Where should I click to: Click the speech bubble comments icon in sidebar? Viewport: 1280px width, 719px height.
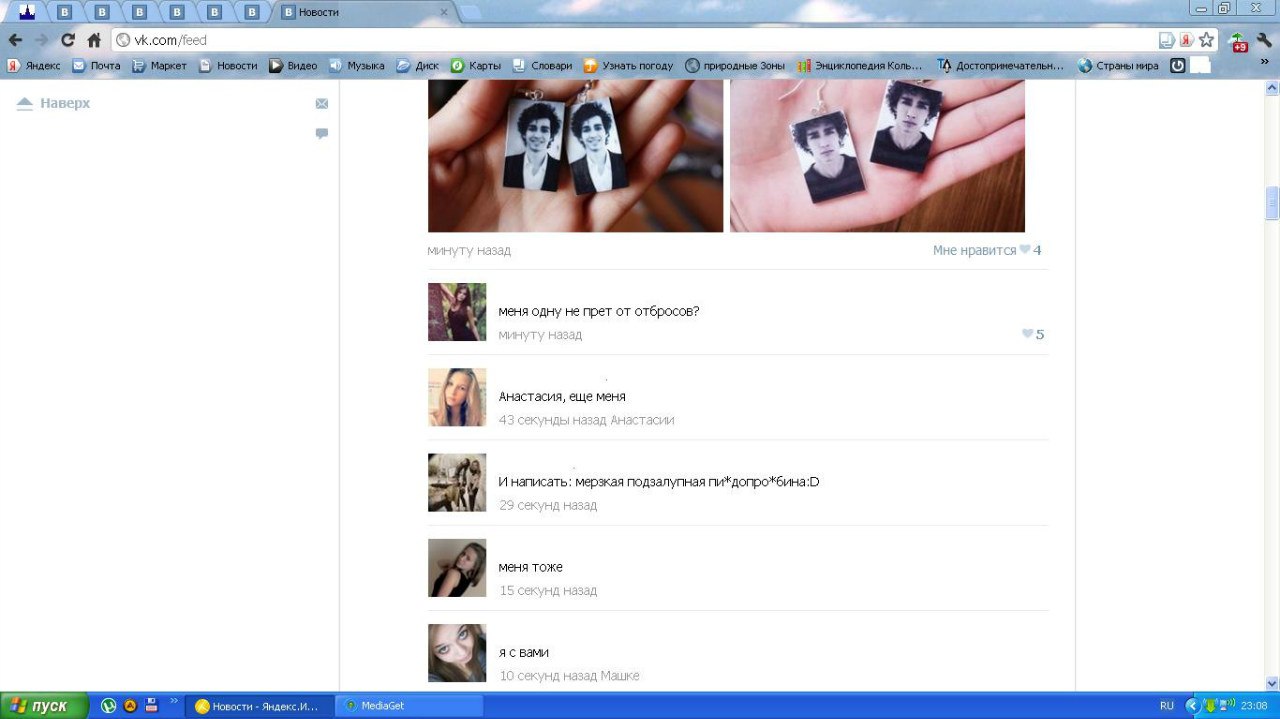coord(322,133)
